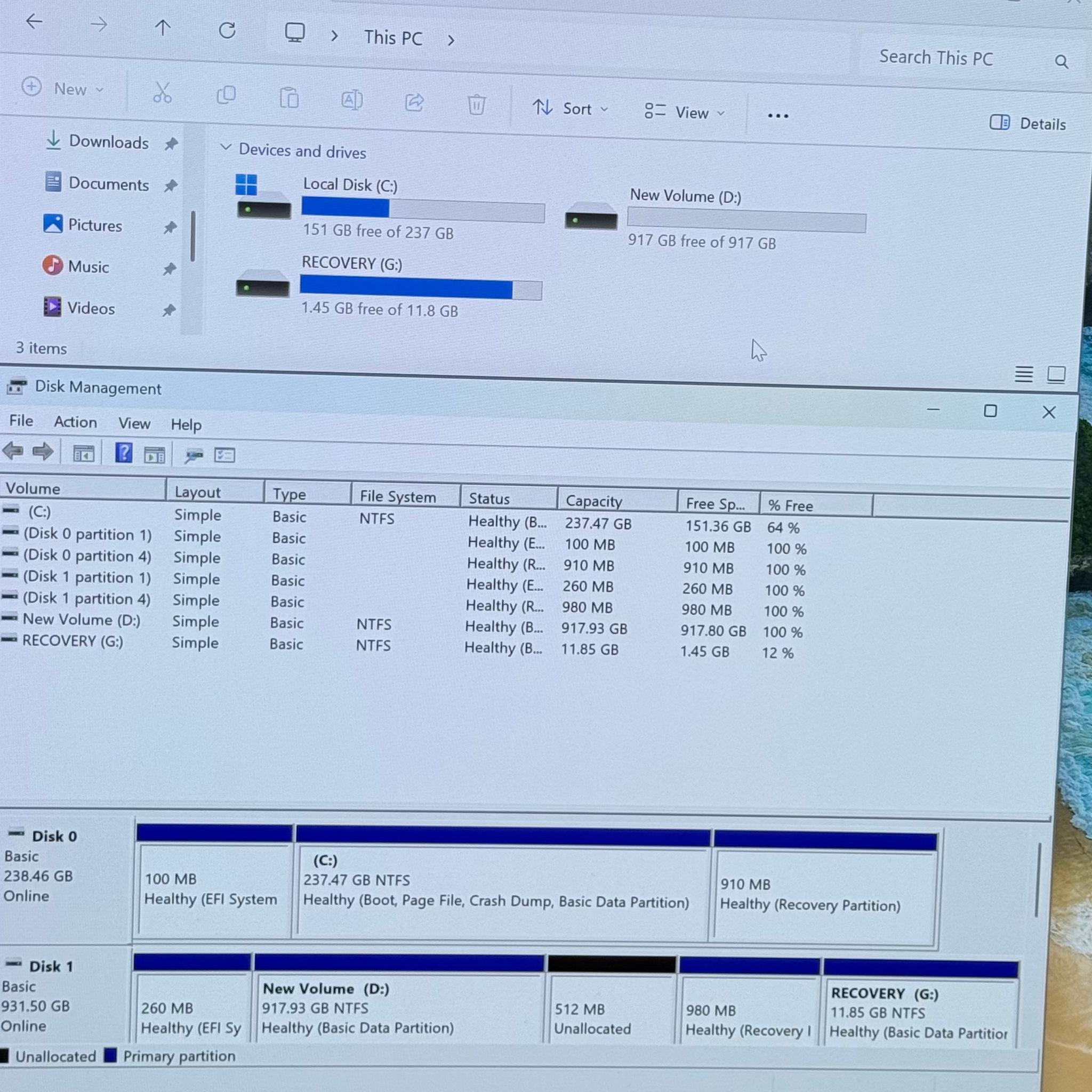Select the 512 MB Unallocated block
This screenshot has width=1092, height=1092.
612,1000
